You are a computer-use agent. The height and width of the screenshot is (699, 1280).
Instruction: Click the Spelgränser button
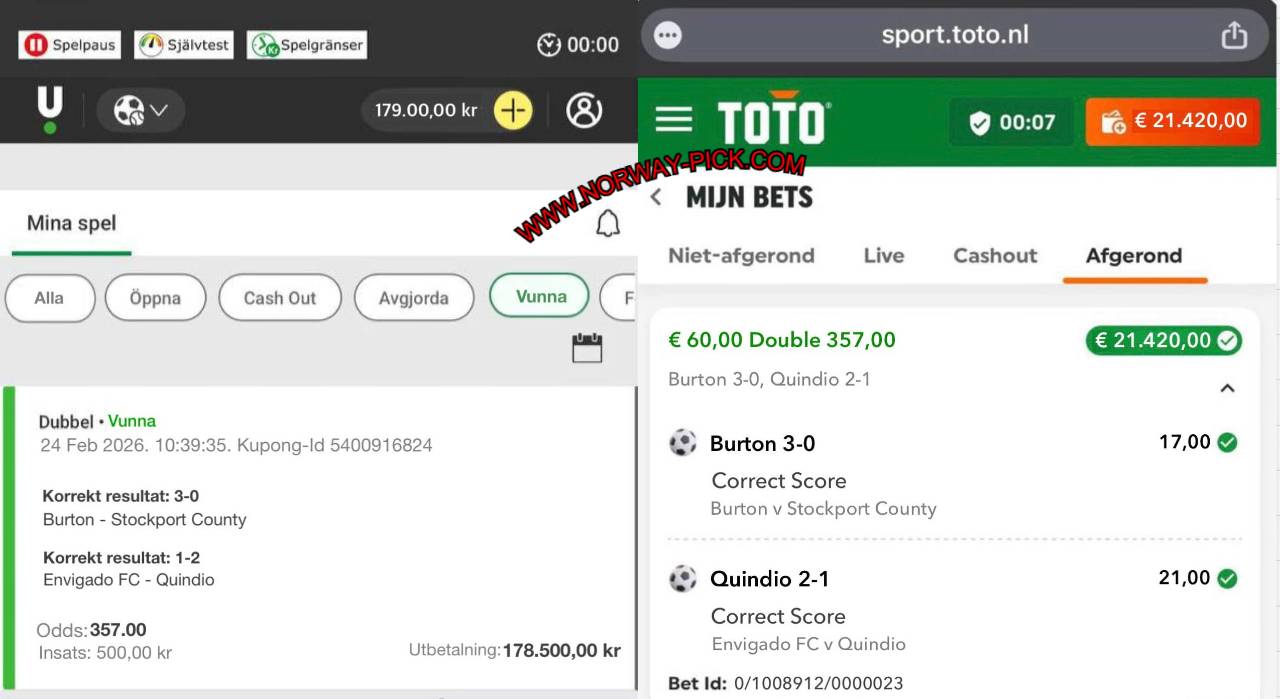(307, 45)
